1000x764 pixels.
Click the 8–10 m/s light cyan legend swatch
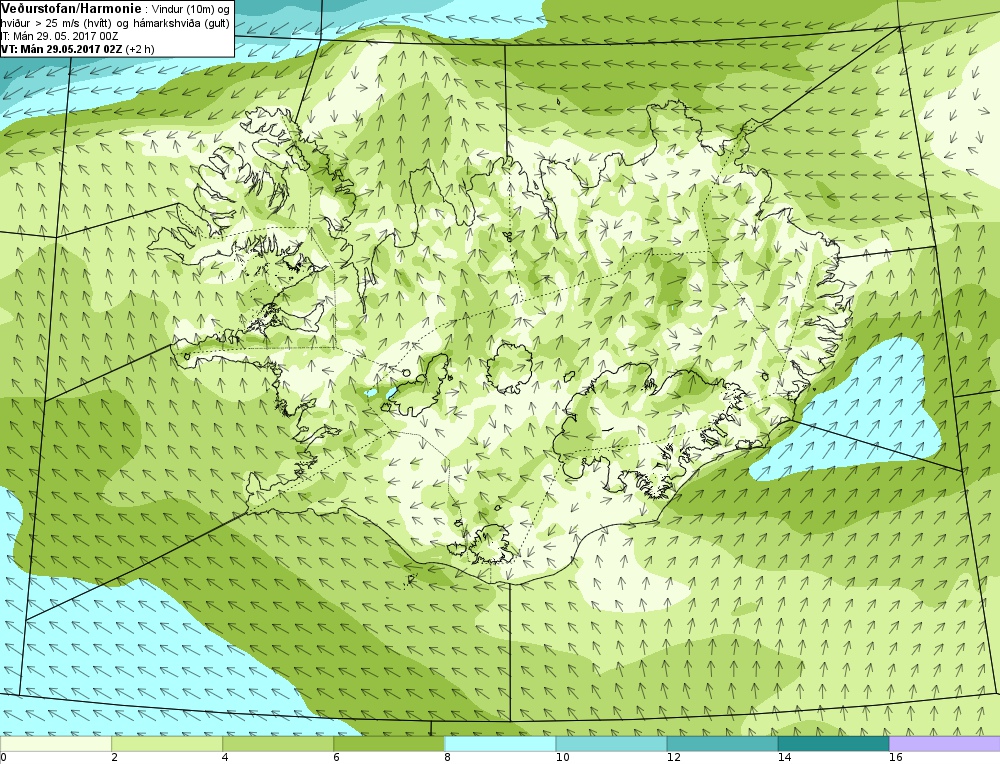(x=500, y=744)
